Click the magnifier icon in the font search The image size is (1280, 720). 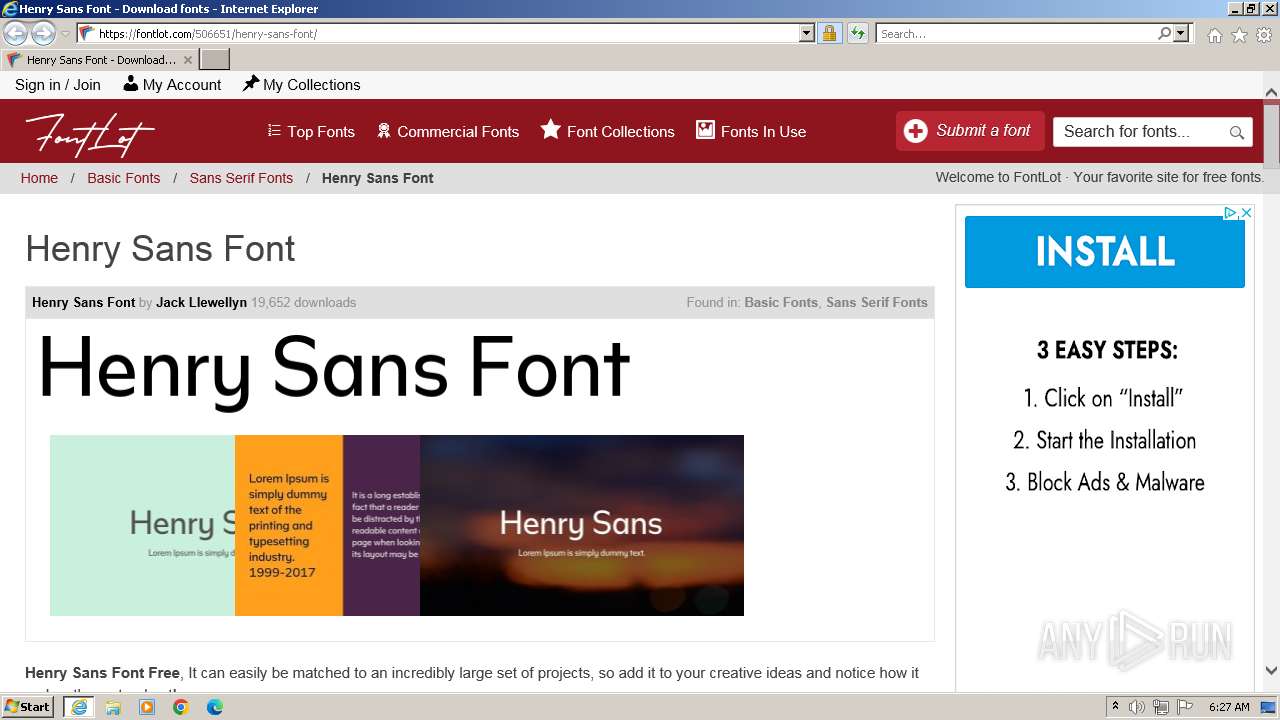(x=1237, y=132)
